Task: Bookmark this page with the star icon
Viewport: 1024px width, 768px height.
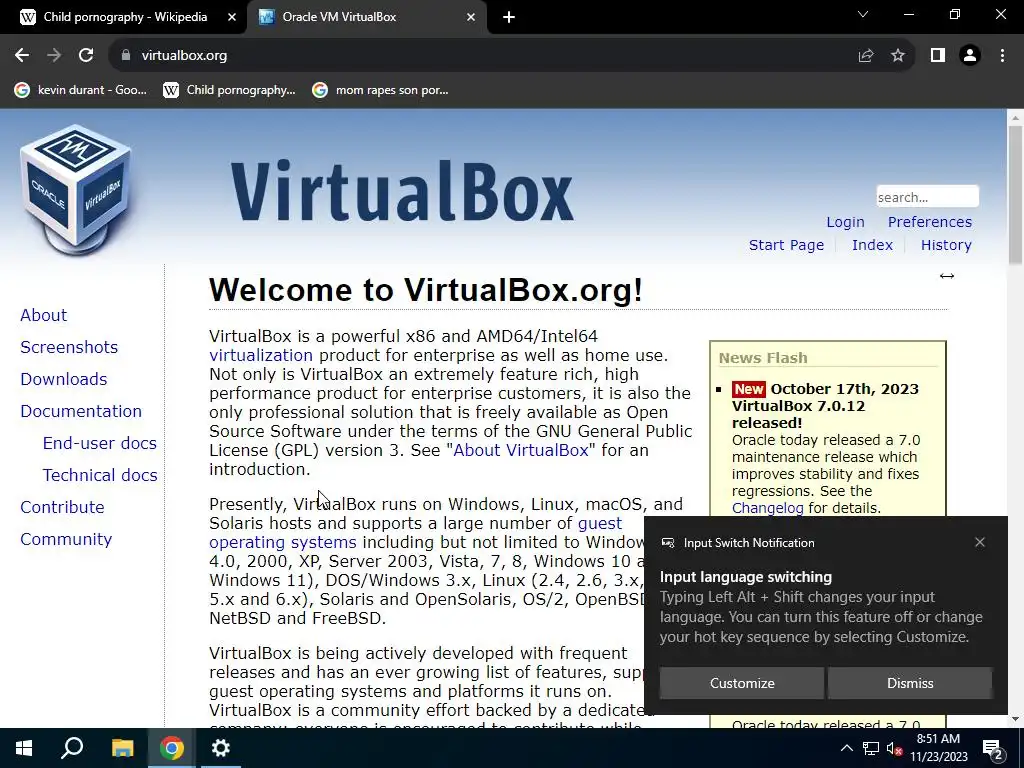Action: 898,56
